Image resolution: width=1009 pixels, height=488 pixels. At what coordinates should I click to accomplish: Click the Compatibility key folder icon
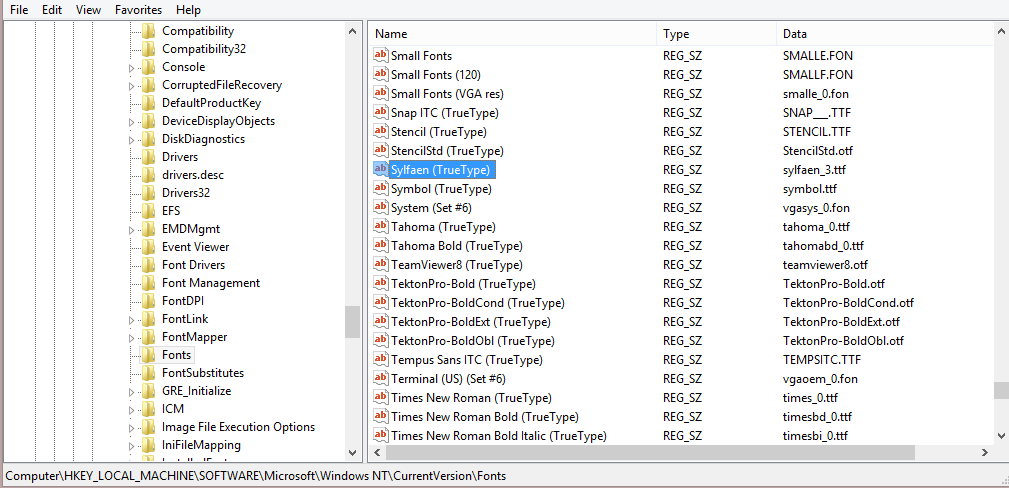point(148,31)
